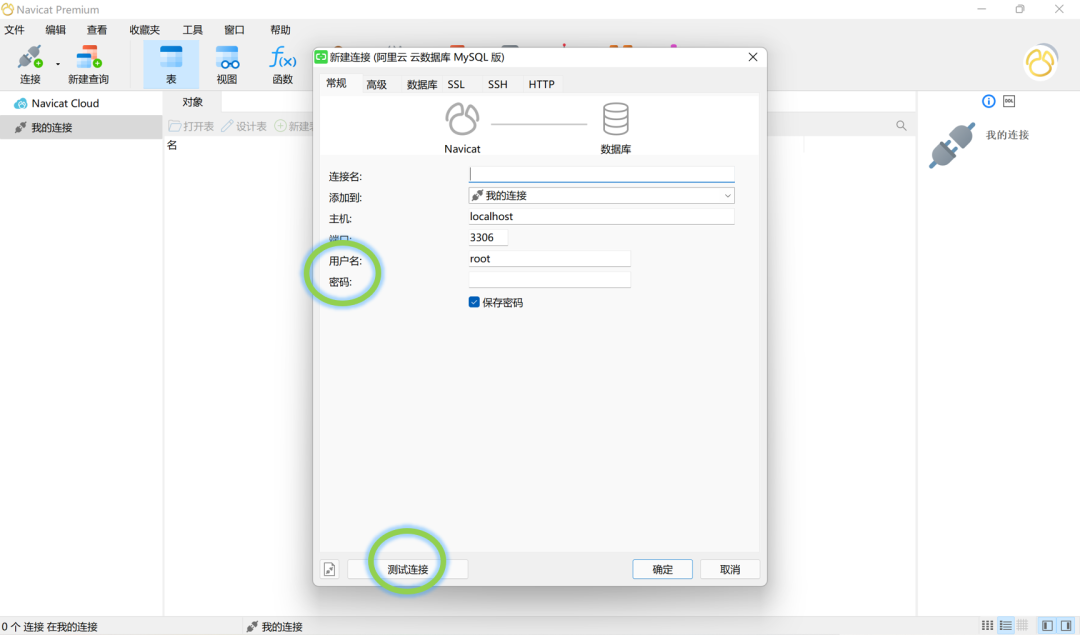1080x635 pixels.
Task: Click the large plug icon in info pane
Action: 953,145
